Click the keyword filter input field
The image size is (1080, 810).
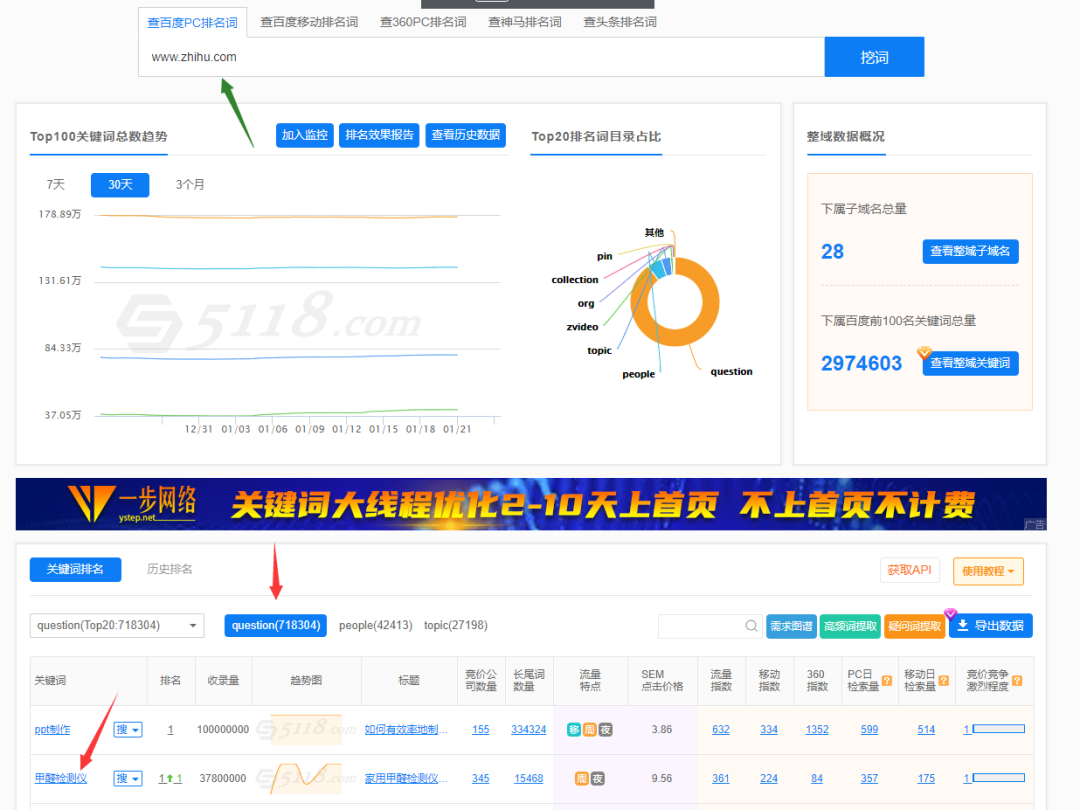(709, 625)
